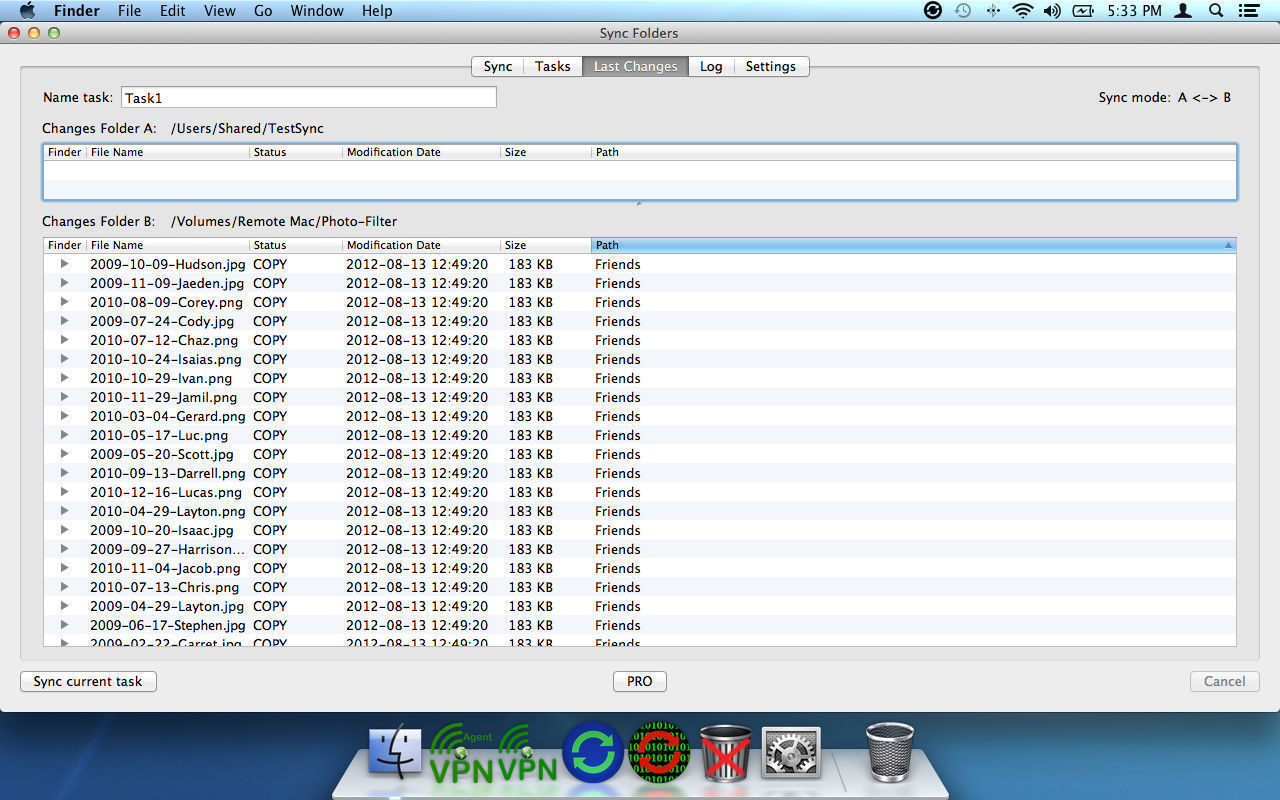The width and height of the screenshot is (1280, 800).
Task: Switch to the Log tab
Action: coord(711,66)
